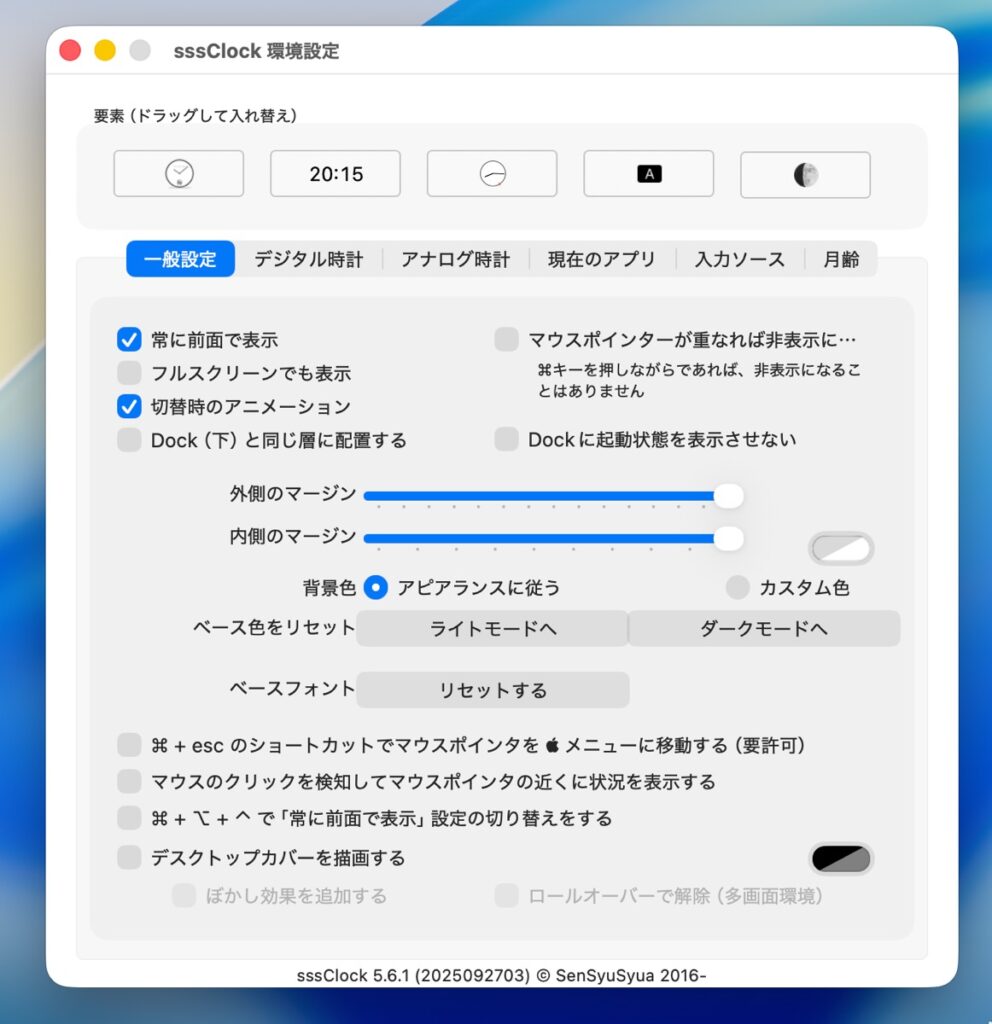
Task: Select the analog clock face element icon
Action: tap(179, 174)
